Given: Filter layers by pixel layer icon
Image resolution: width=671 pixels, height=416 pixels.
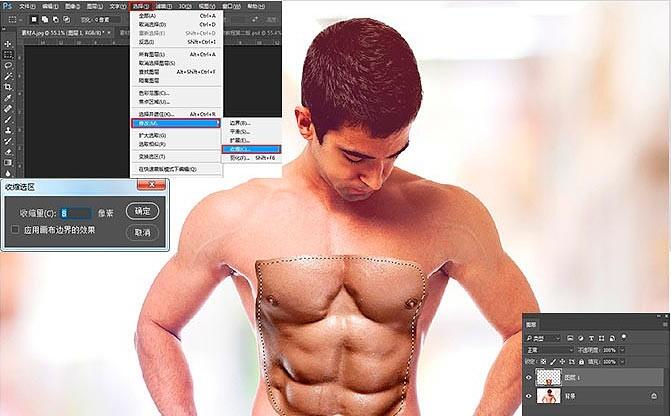Looking at the screenshot, I should click(570, 338).
